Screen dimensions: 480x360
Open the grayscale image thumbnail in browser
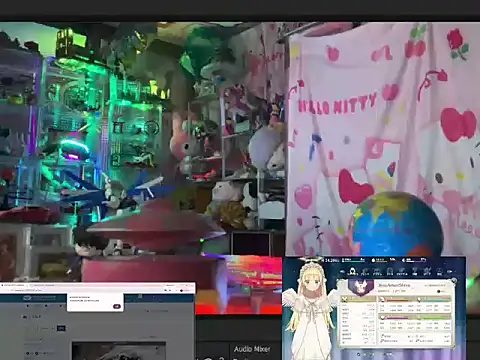pyautogui.click(x=119, y=351)
